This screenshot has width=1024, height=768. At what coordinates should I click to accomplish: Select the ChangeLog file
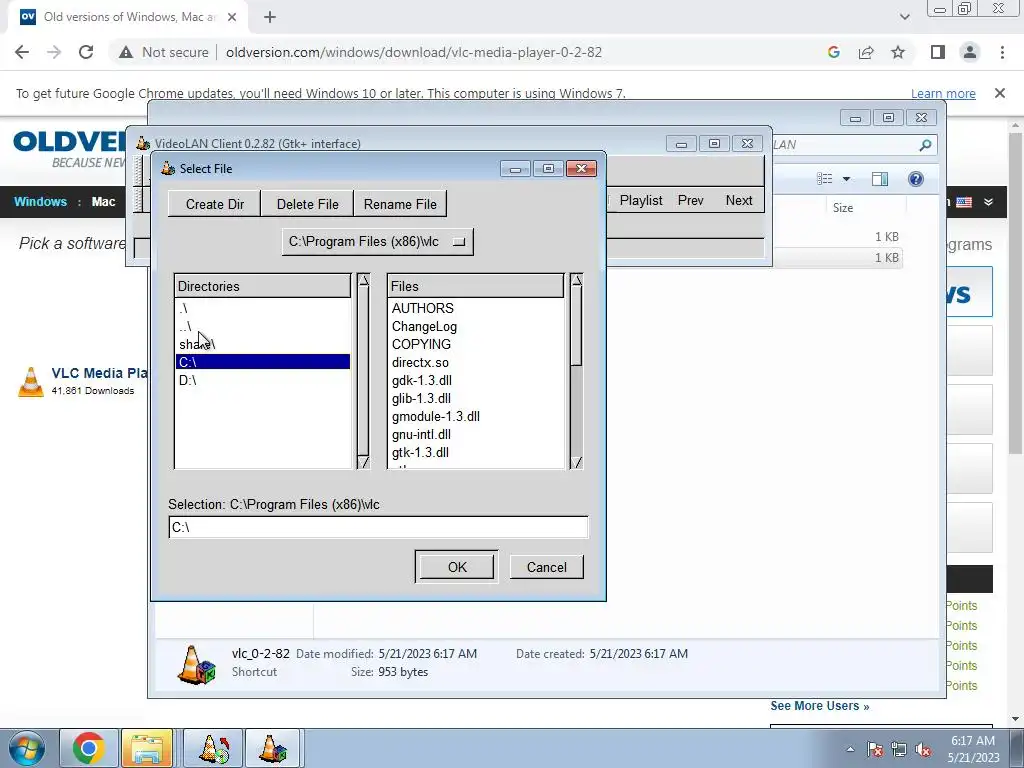(x=475, y=327)
